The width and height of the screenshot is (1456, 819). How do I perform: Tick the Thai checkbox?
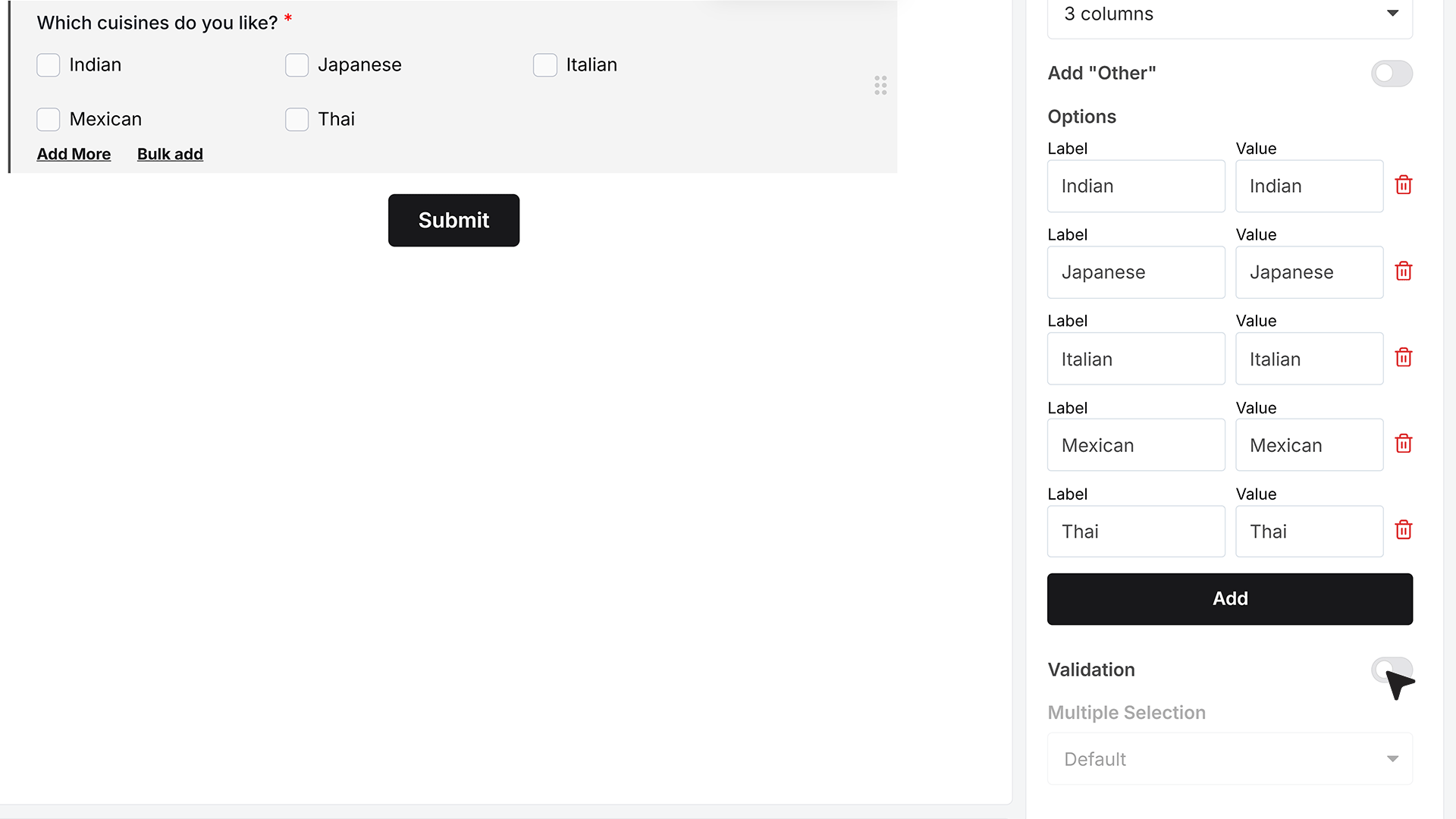297,119
